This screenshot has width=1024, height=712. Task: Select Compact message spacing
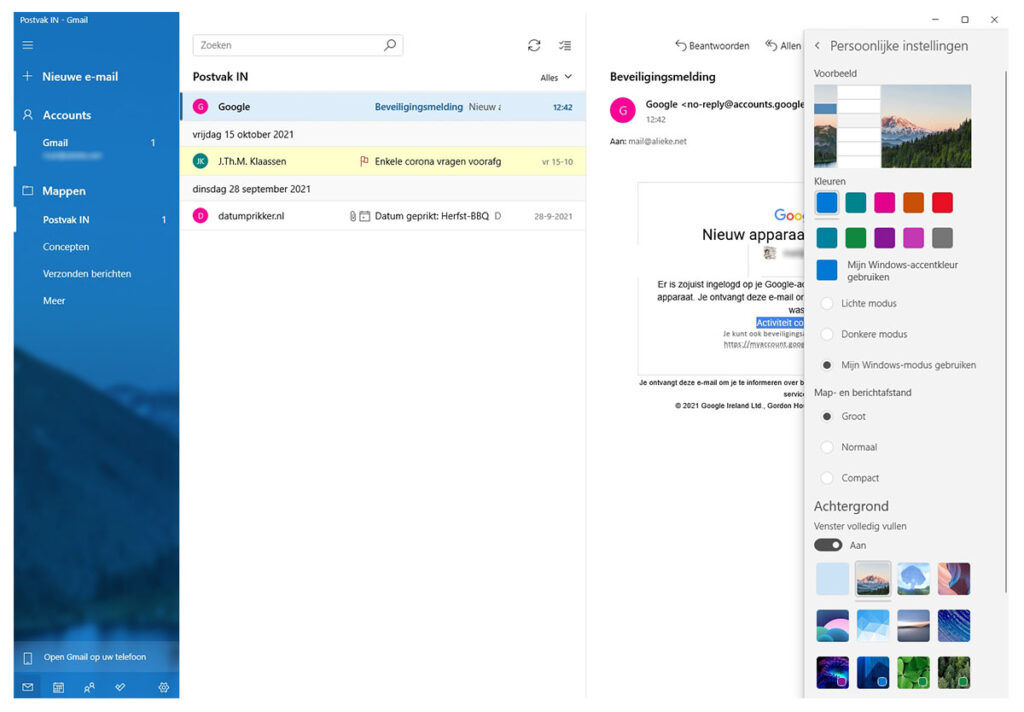point(827,478)
